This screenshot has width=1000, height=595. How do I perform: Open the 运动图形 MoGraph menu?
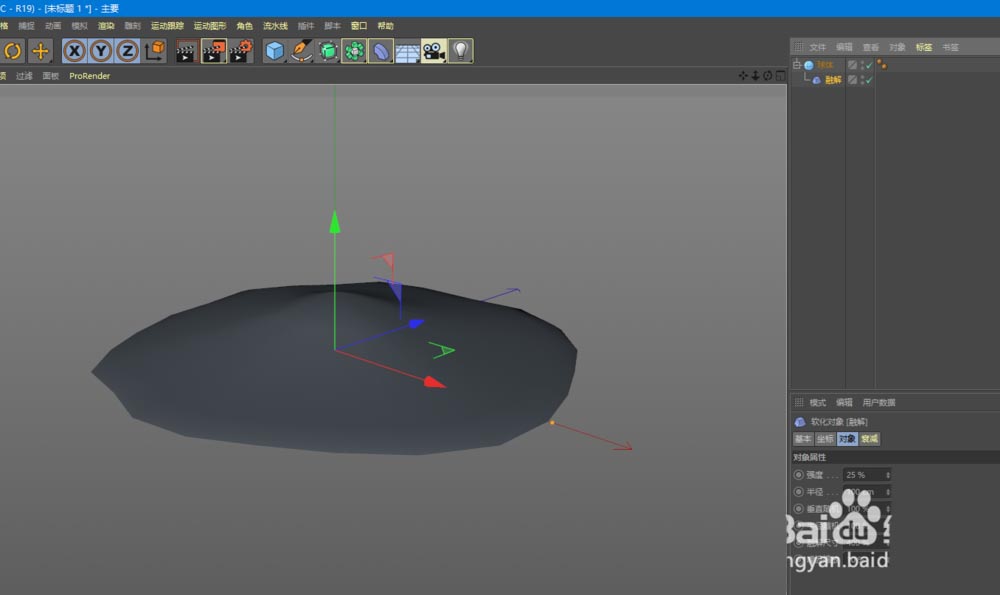pyautogui.click(x=209, y=26)
